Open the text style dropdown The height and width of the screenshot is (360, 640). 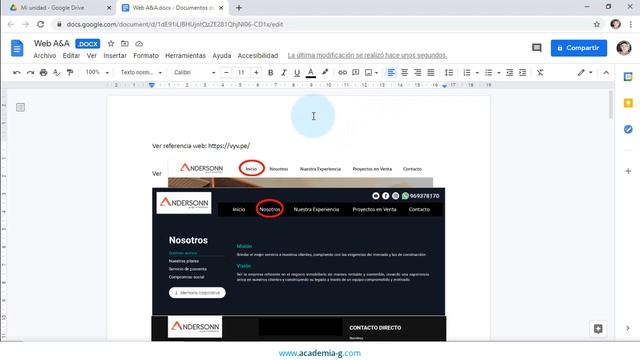(141, 73)
